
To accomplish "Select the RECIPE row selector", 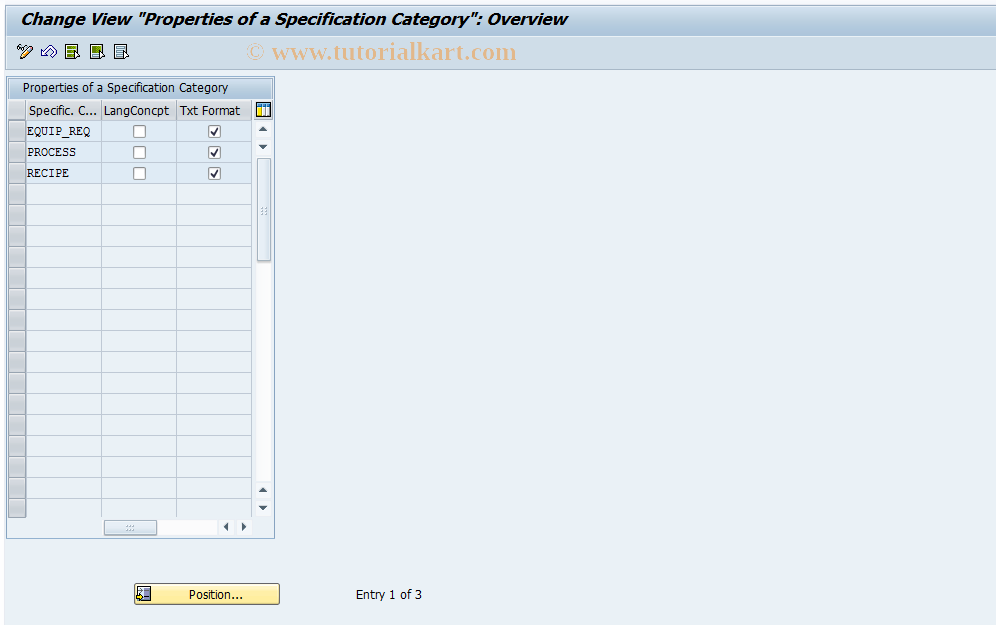I will click(x=17, y=173).
